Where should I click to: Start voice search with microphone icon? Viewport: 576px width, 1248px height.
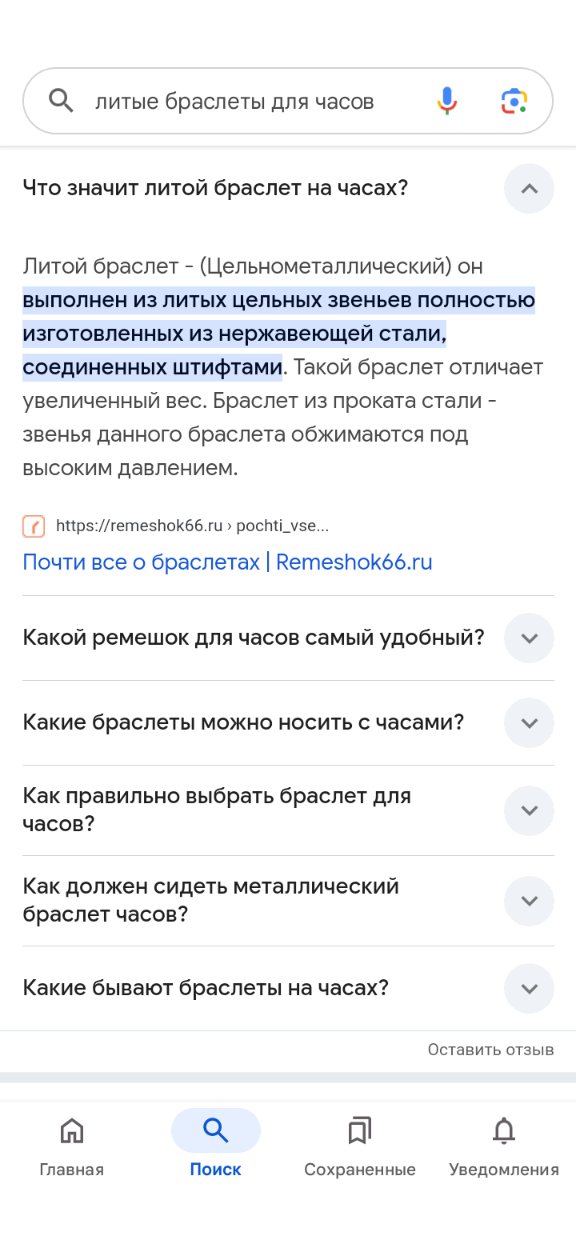click(x=447, y=101)
